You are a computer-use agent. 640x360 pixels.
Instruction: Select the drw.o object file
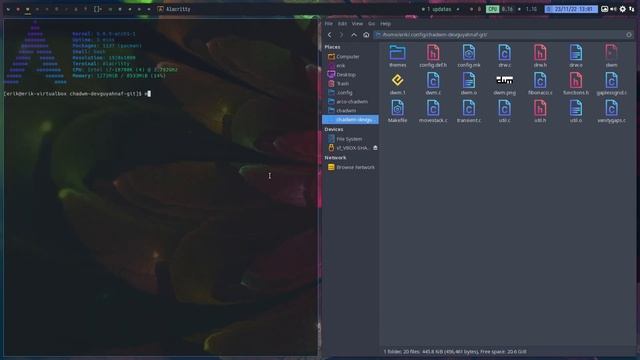(x=576, y=56)
